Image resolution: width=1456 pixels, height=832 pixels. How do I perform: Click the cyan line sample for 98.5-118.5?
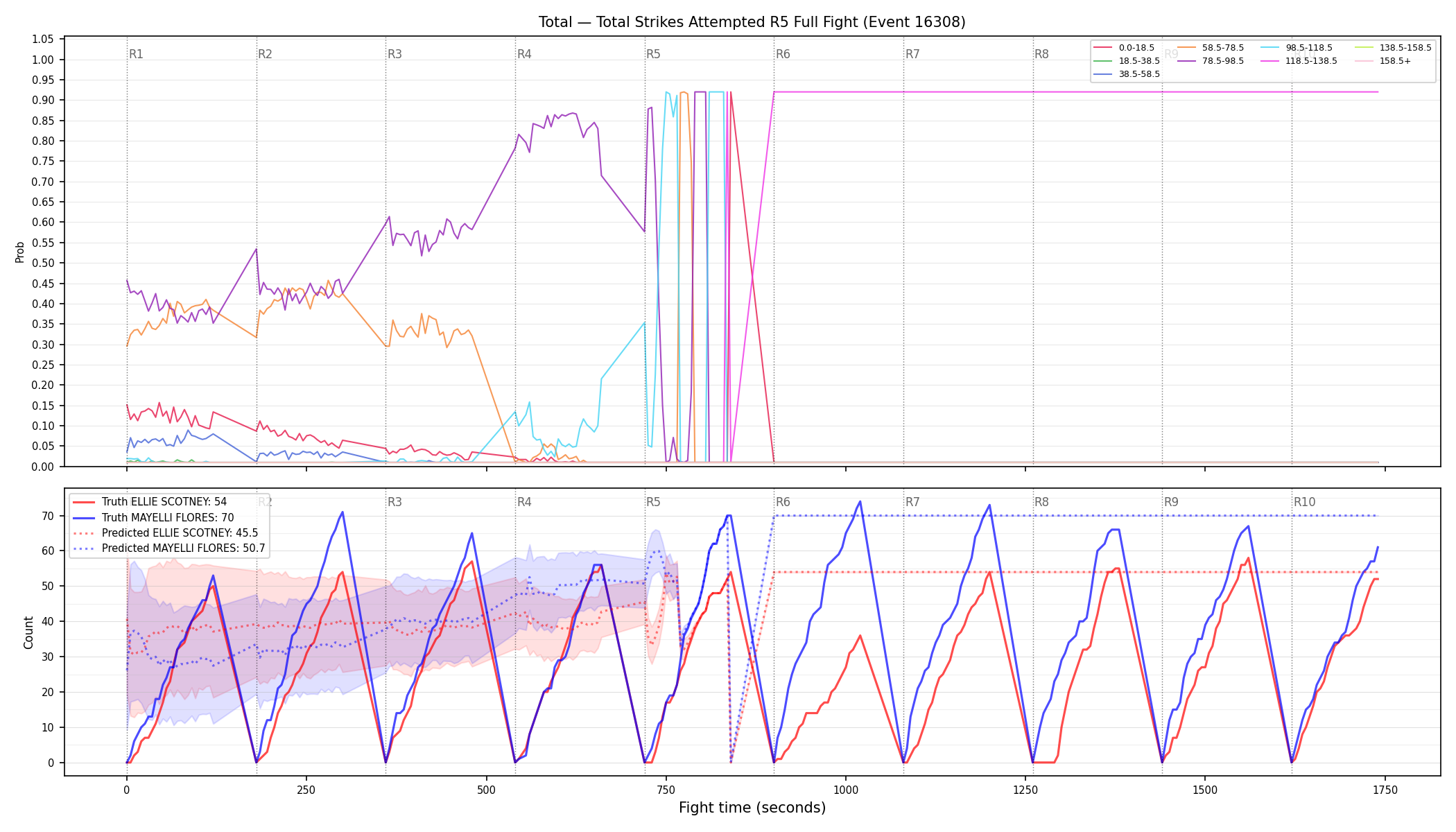[x=1270, y=48]
